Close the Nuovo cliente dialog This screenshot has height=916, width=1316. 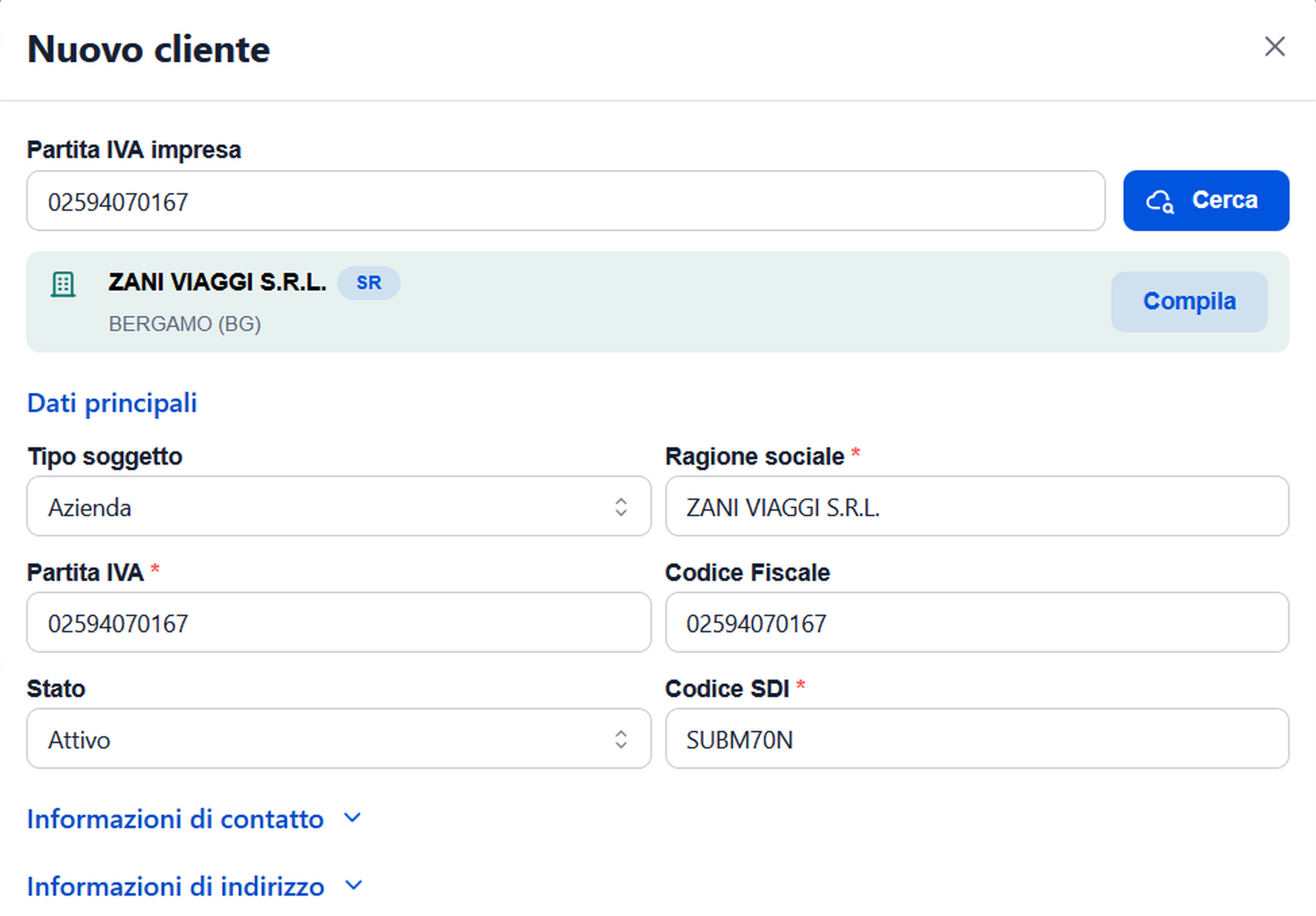click(1274, 47)
